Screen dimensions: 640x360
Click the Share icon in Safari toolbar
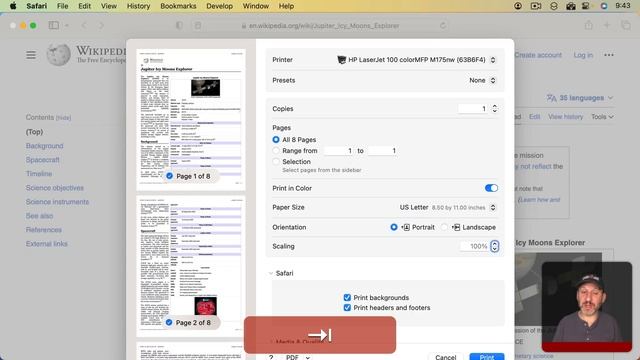588,25
